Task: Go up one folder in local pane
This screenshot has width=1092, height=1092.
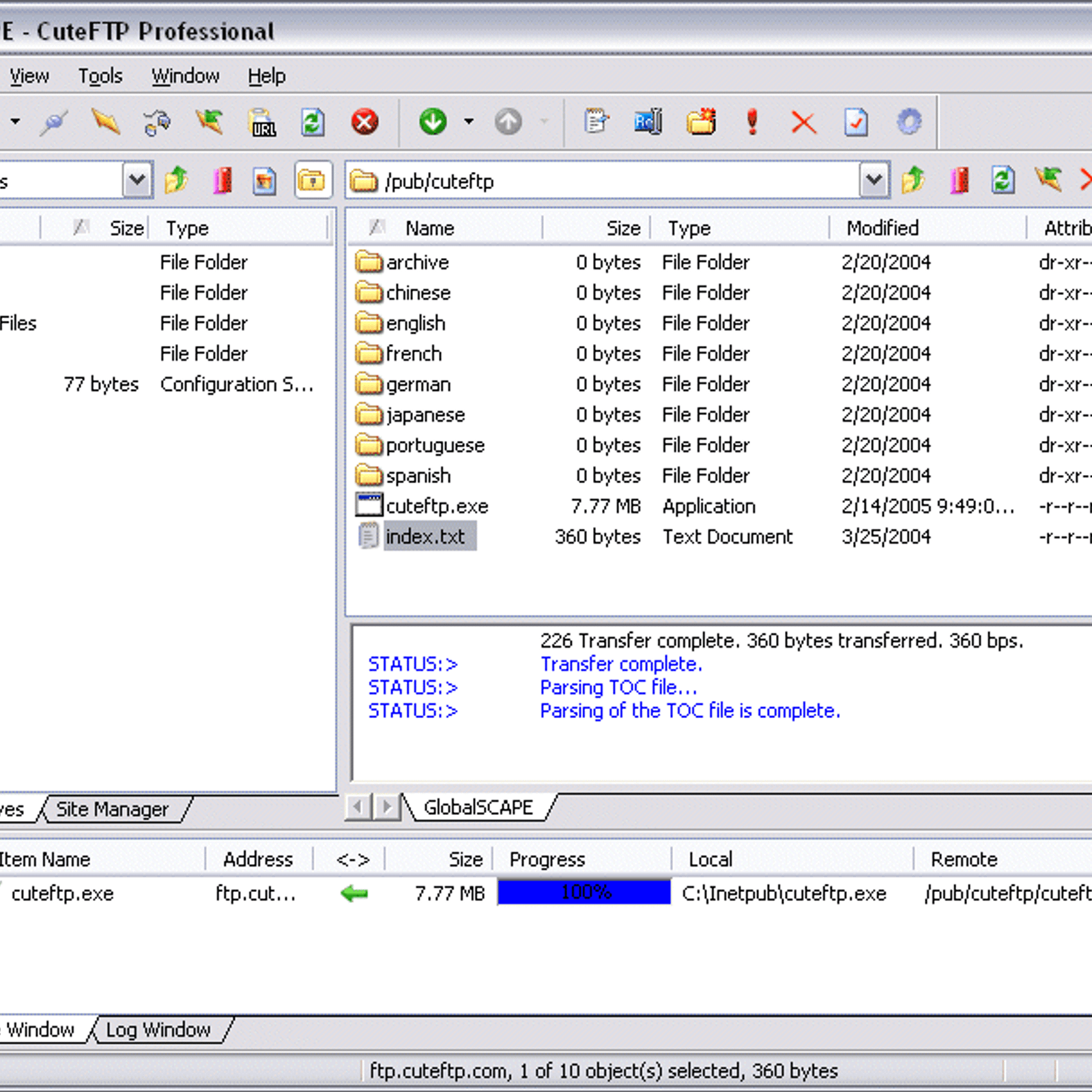Action: [176, 181]
